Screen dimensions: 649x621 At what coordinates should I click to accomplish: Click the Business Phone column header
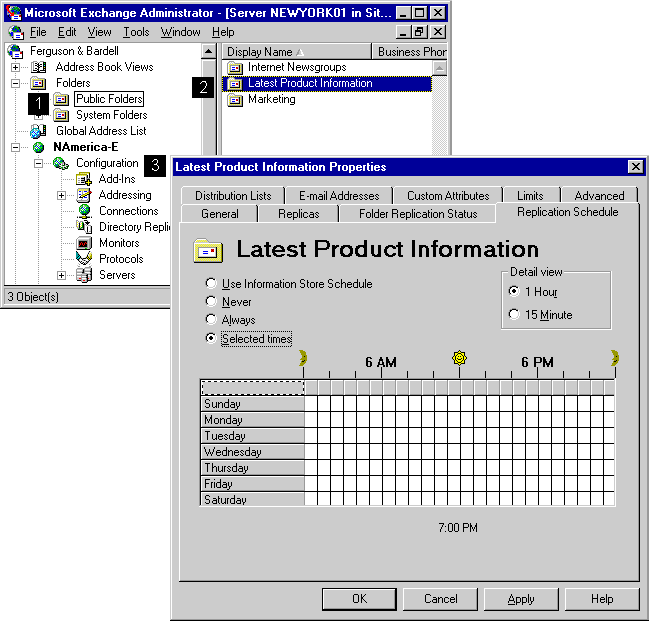(x=409, y=52)
